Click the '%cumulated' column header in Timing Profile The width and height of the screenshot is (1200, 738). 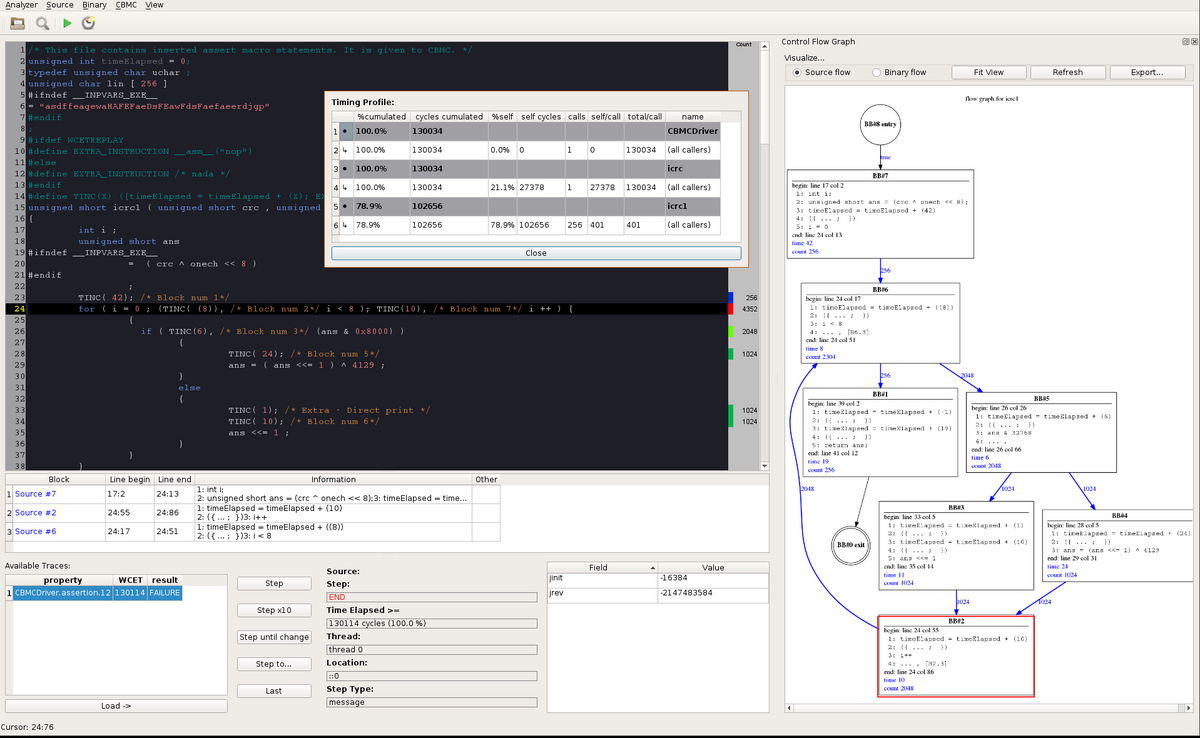[380, 117]
